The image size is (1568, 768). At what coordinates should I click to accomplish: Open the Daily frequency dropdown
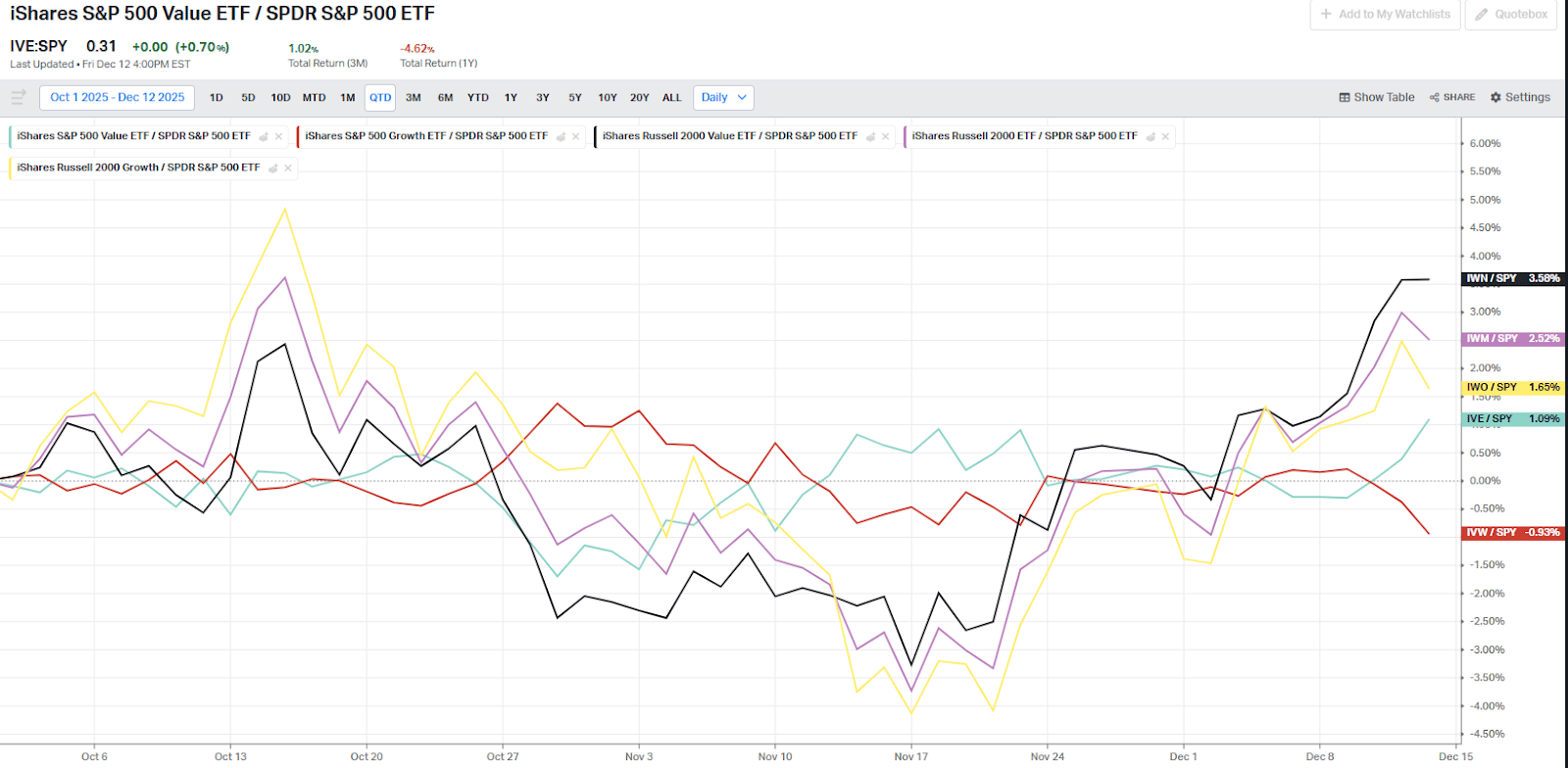point(723,97)
